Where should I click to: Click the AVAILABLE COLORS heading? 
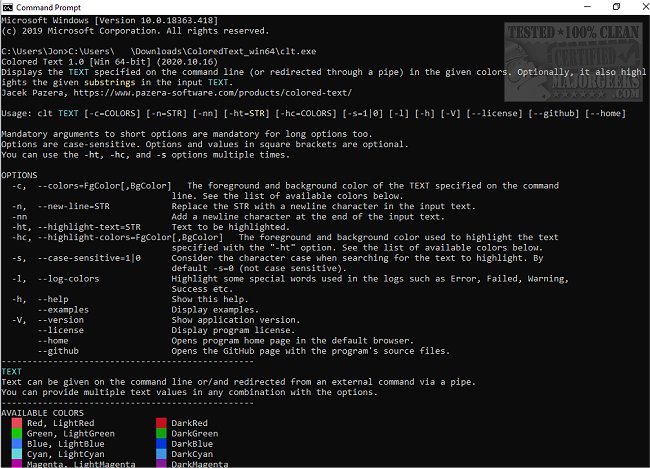tap(44, 413)
